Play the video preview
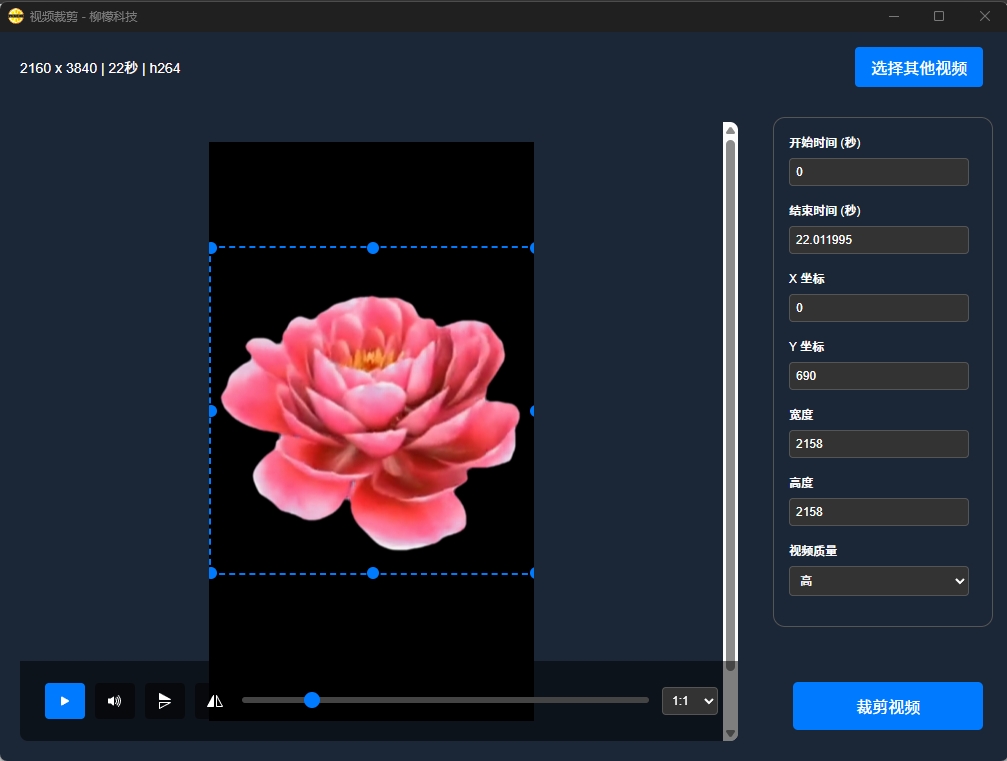This screenshot has width=1007, height=761. point(65,701)
